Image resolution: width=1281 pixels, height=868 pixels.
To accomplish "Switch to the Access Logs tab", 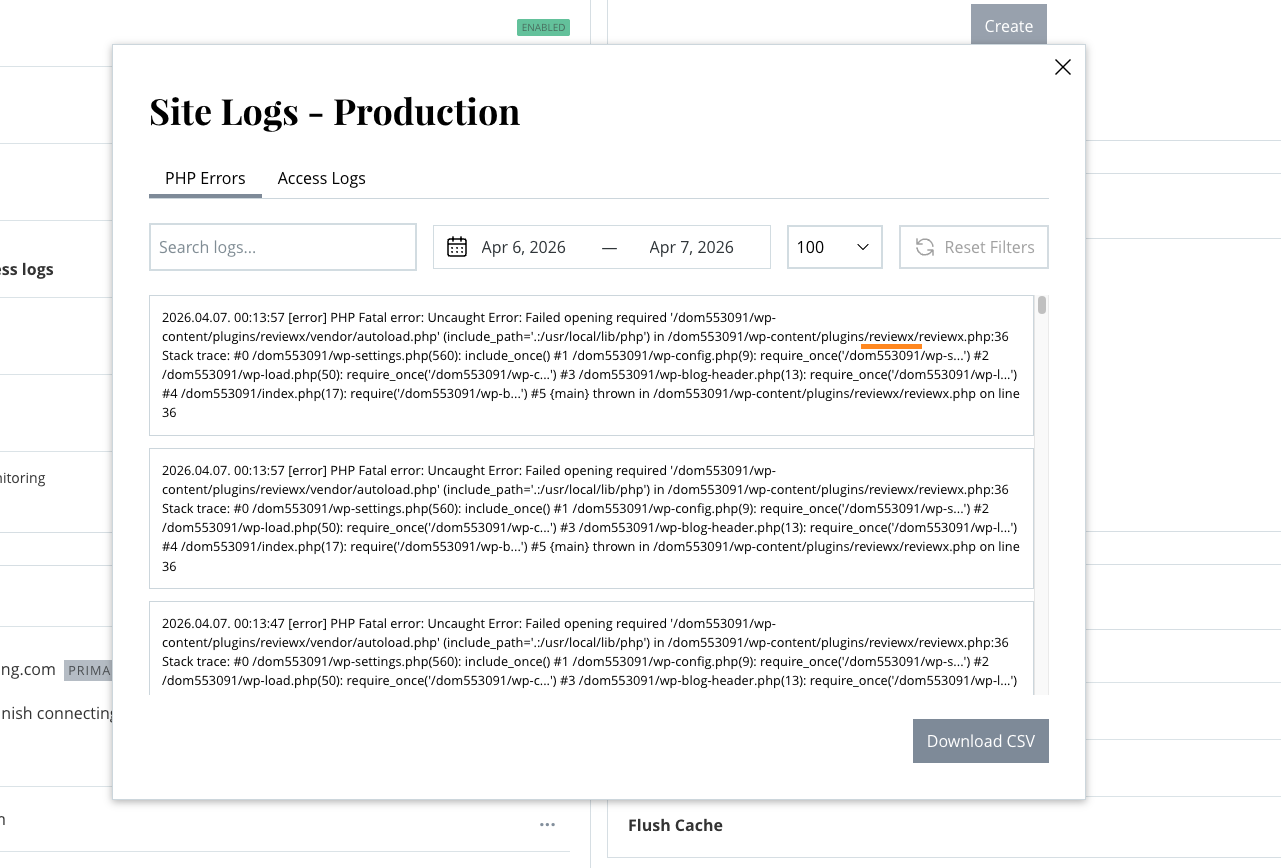I will [321, 178].
